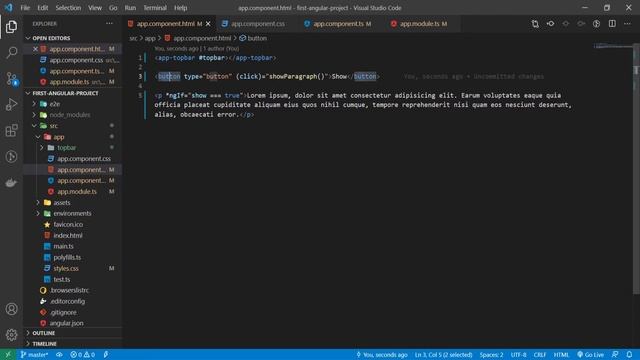This screenshot has height=360, width=640.
Task: Open the Selection menu
Action: click(x=68, y=8)
